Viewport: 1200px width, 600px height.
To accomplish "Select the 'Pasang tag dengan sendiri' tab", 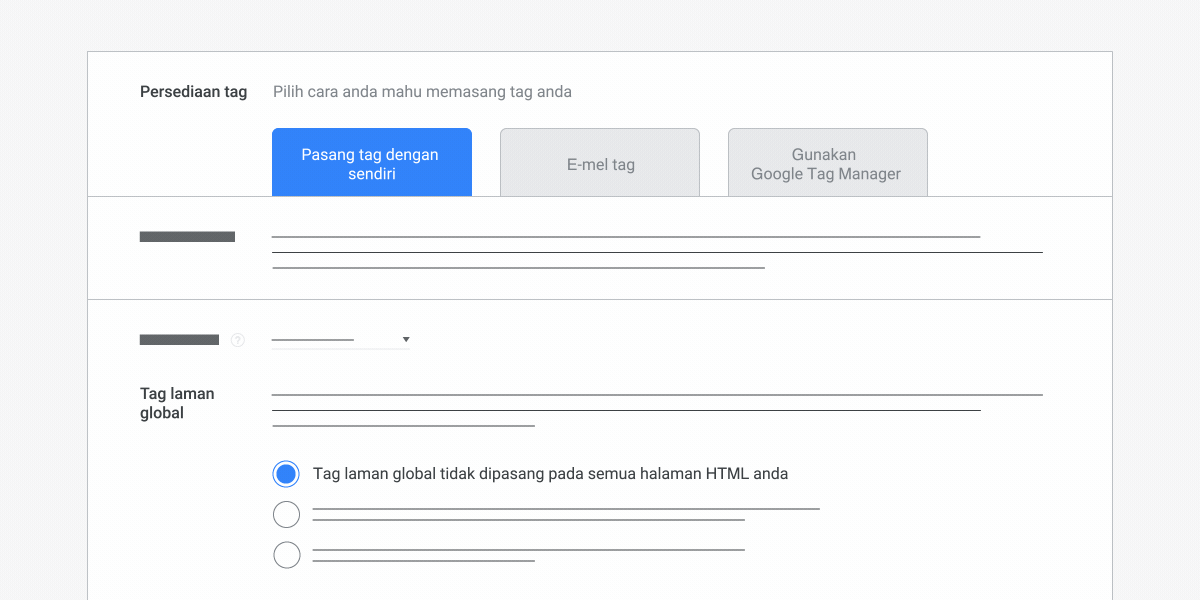I will [371, 162].
